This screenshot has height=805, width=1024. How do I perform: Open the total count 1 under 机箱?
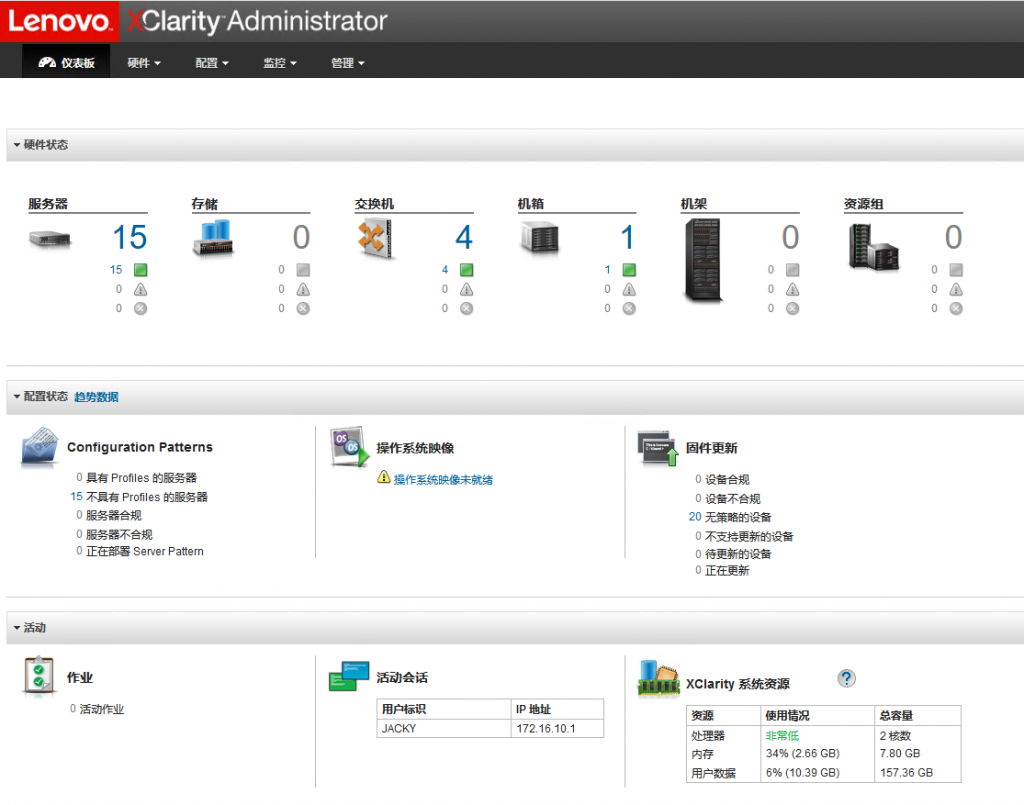click(628, 237)
